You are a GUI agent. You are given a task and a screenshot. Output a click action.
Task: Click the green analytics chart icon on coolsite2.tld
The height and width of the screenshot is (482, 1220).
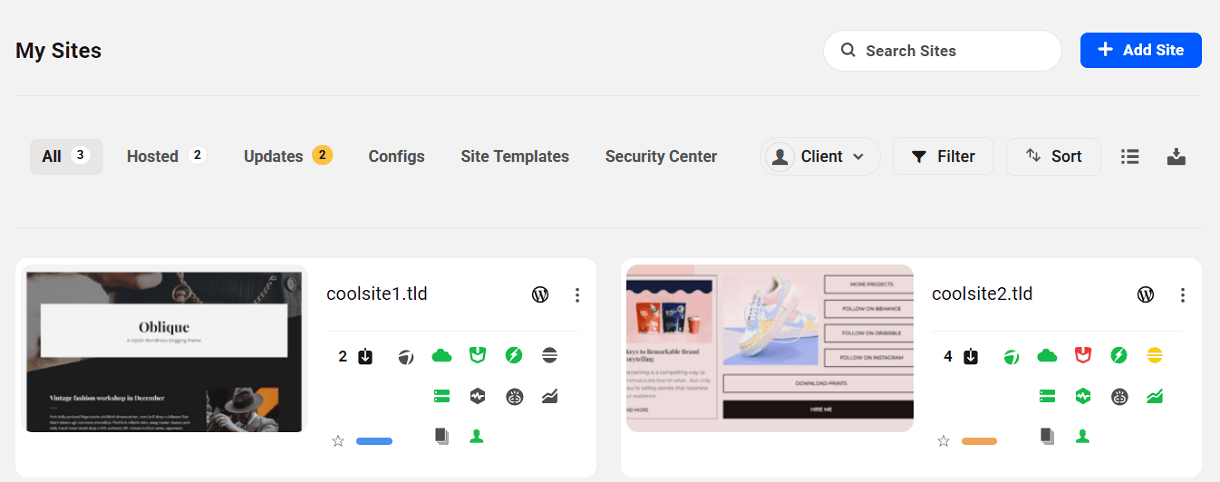click(x=1155, y=396)
